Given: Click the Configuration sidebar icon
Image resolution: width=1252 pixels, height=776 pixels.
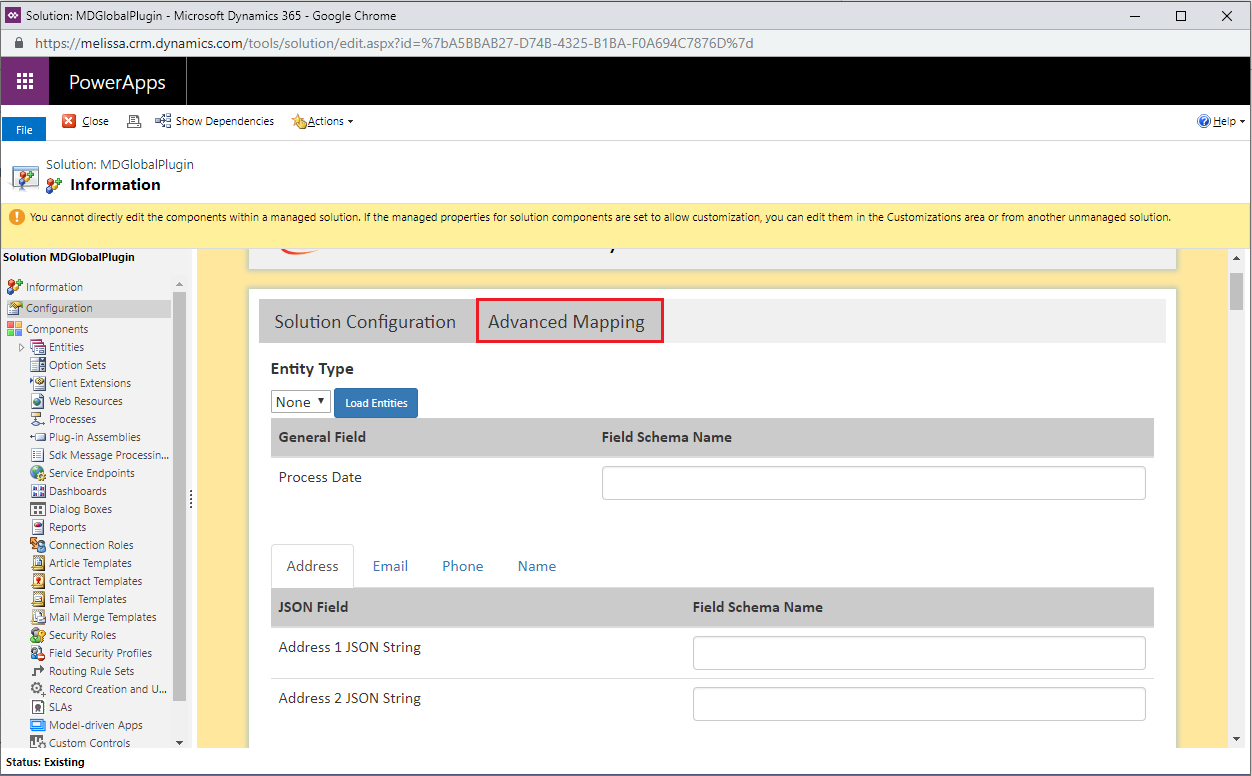Looking at the screenshot, I should [14, 308].
